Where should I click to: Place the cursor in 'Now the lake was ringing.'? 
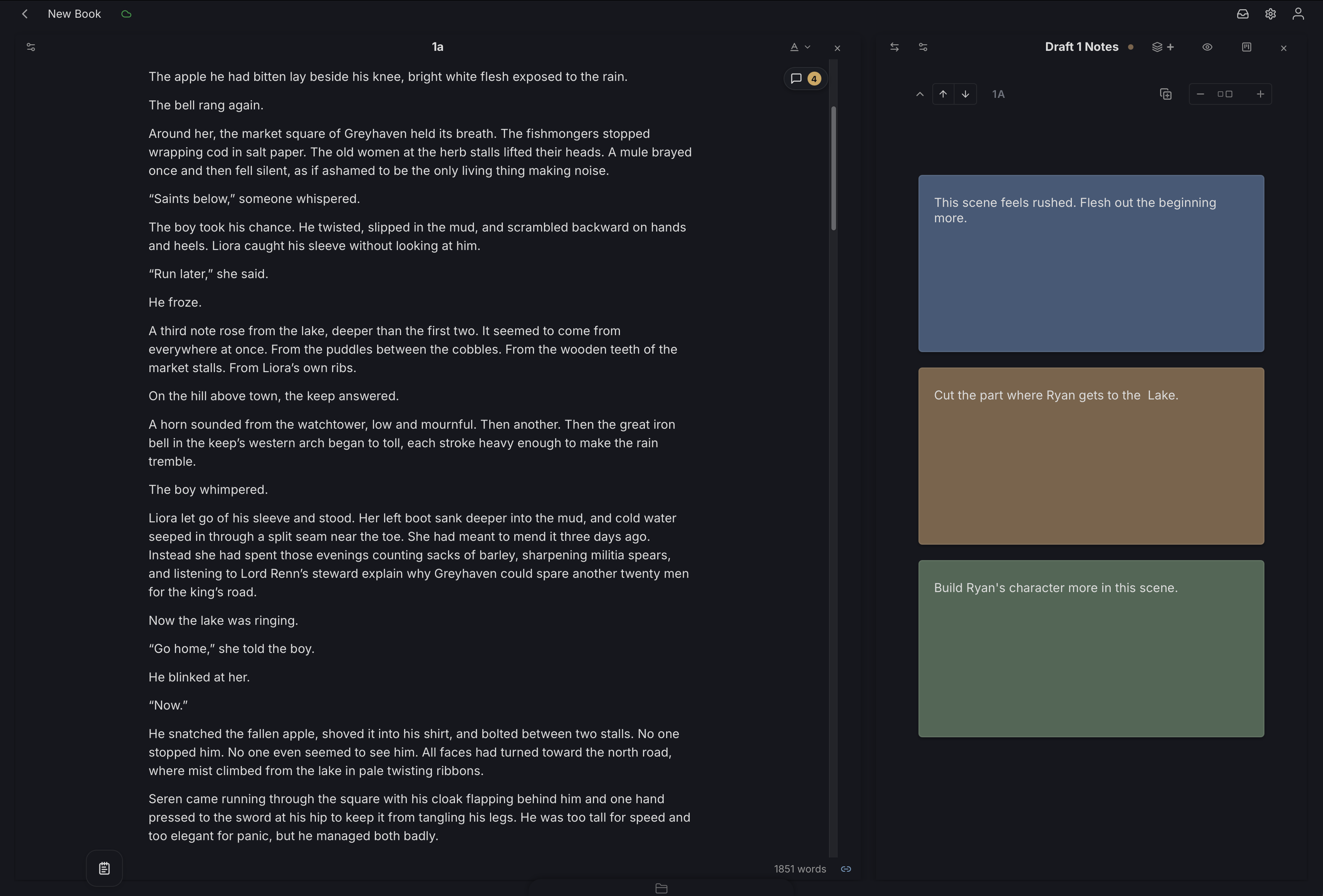(223, 621)
